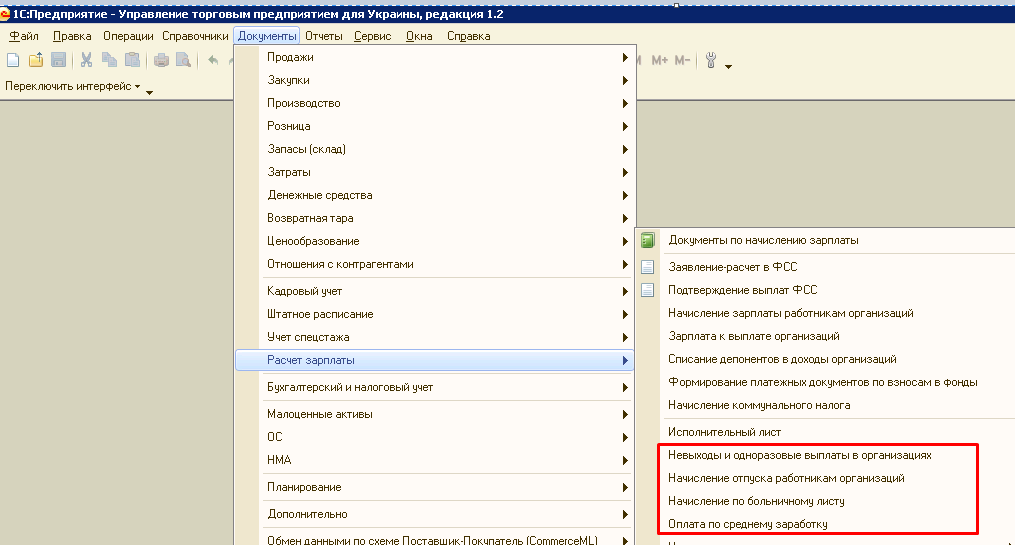Expand the Штатное расписание submenu

[435, 315]
